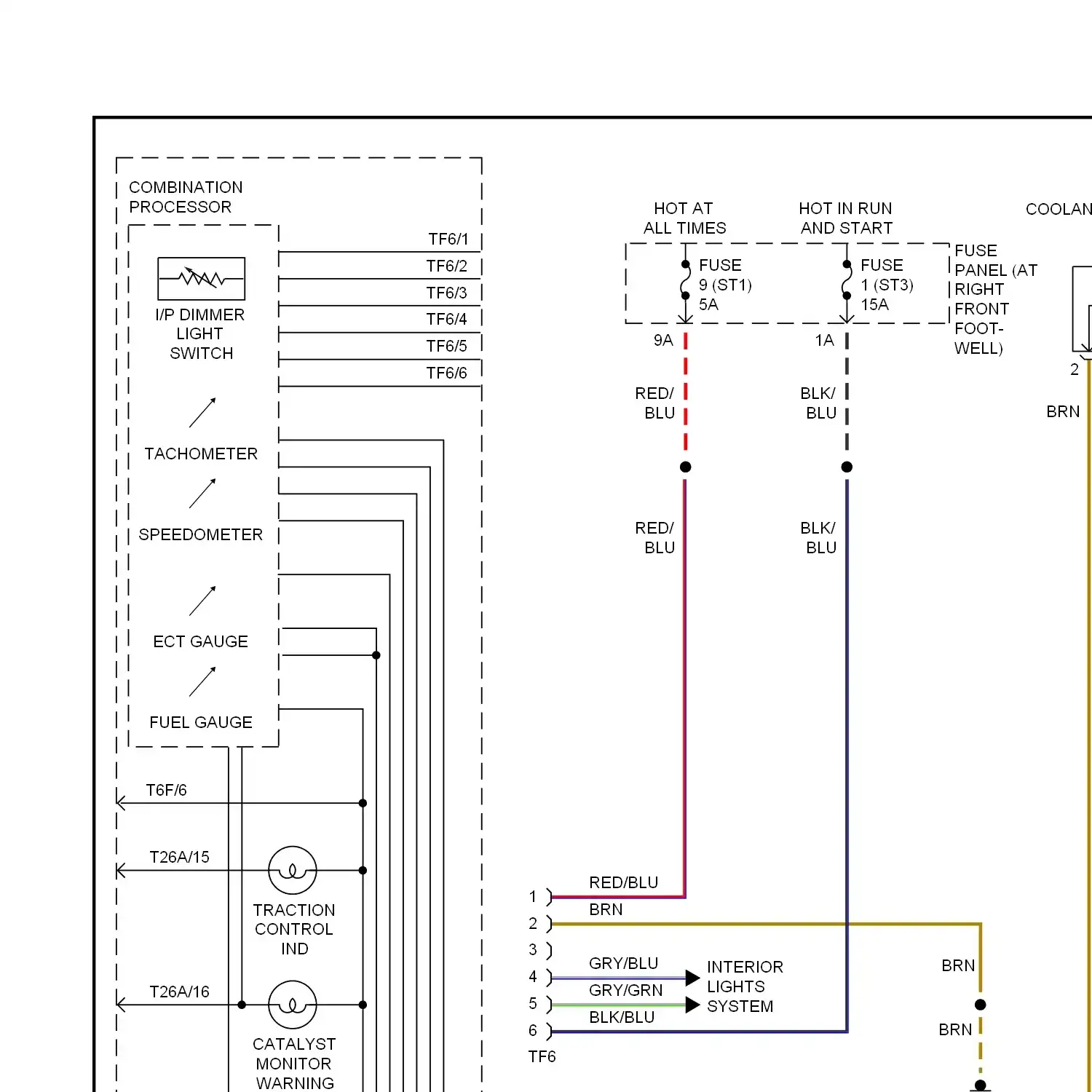Click the FUSE 9 (ST1) 5A label
Image resolution: width=1092 pixels, height=1092 pixels.
(725, 285)
